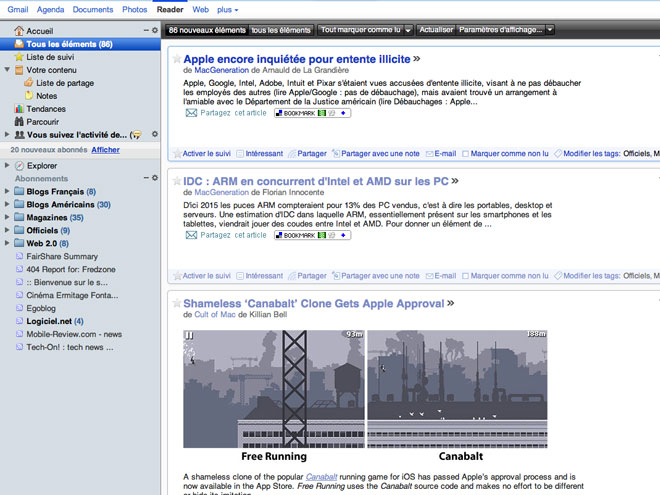Click envelope icon under IDC ARM article
The width and height of the screenshot is (660, 495).
(191, 235)
